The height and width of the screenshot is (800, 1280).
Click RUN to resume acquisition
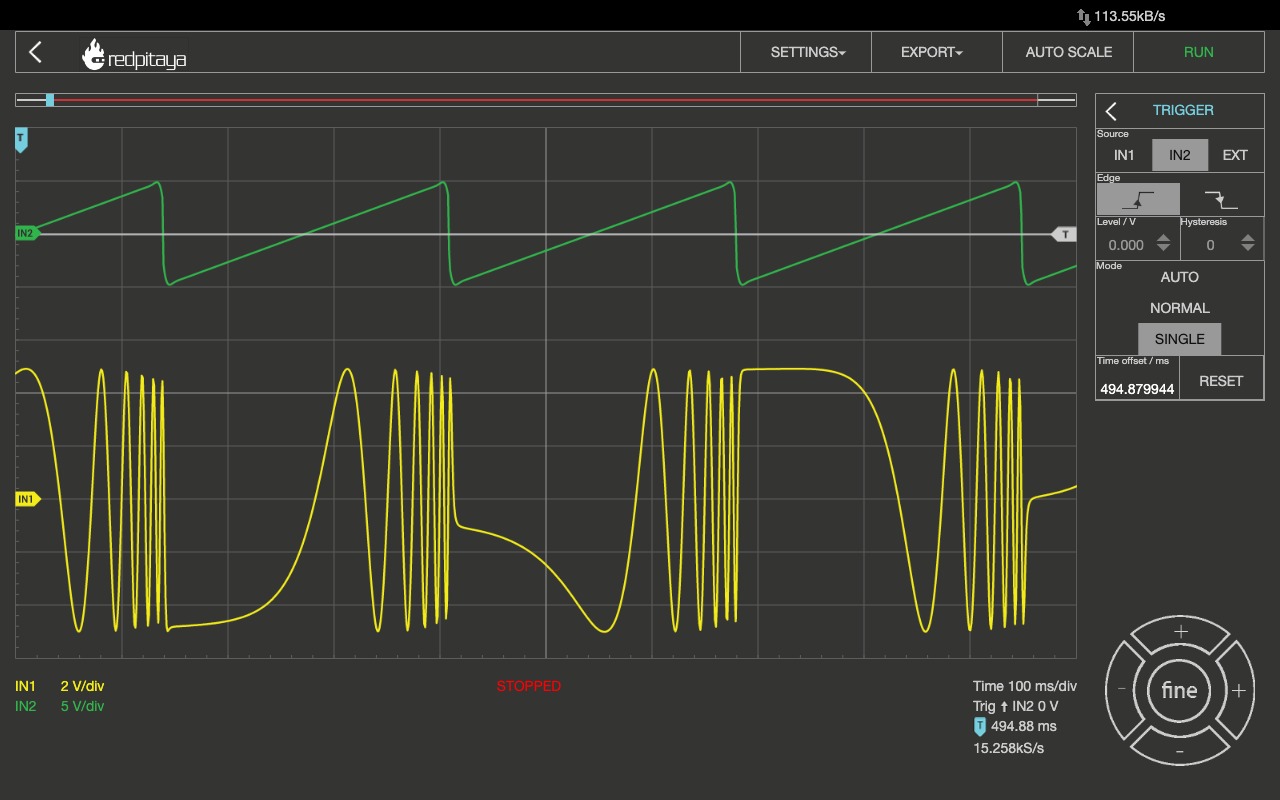1198,52
